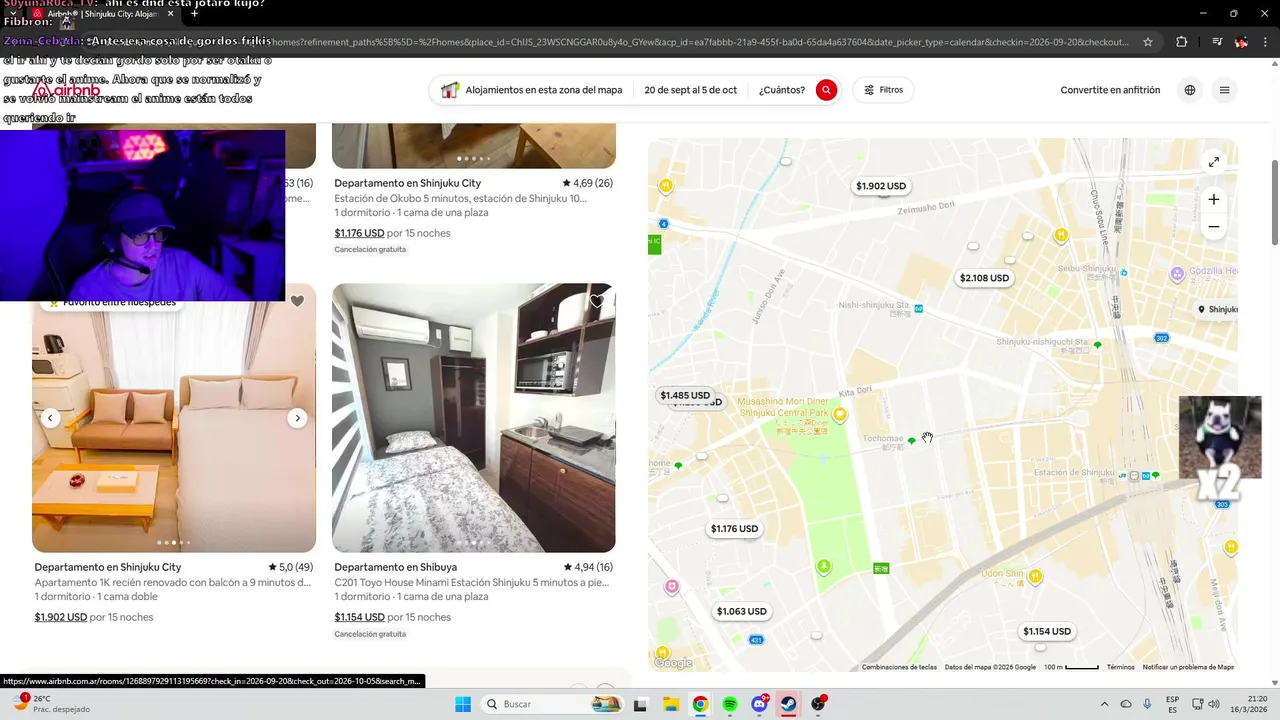Click the $1.154 USD listing price
The width and height of the screenshot is (1280, 720).
click(359, 617)
